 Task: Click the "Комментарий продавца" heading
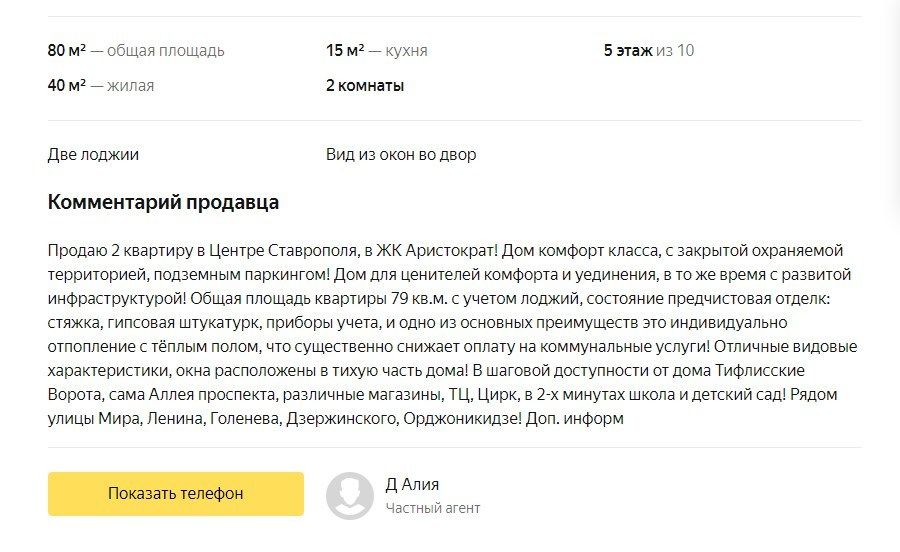coord(163,203)
